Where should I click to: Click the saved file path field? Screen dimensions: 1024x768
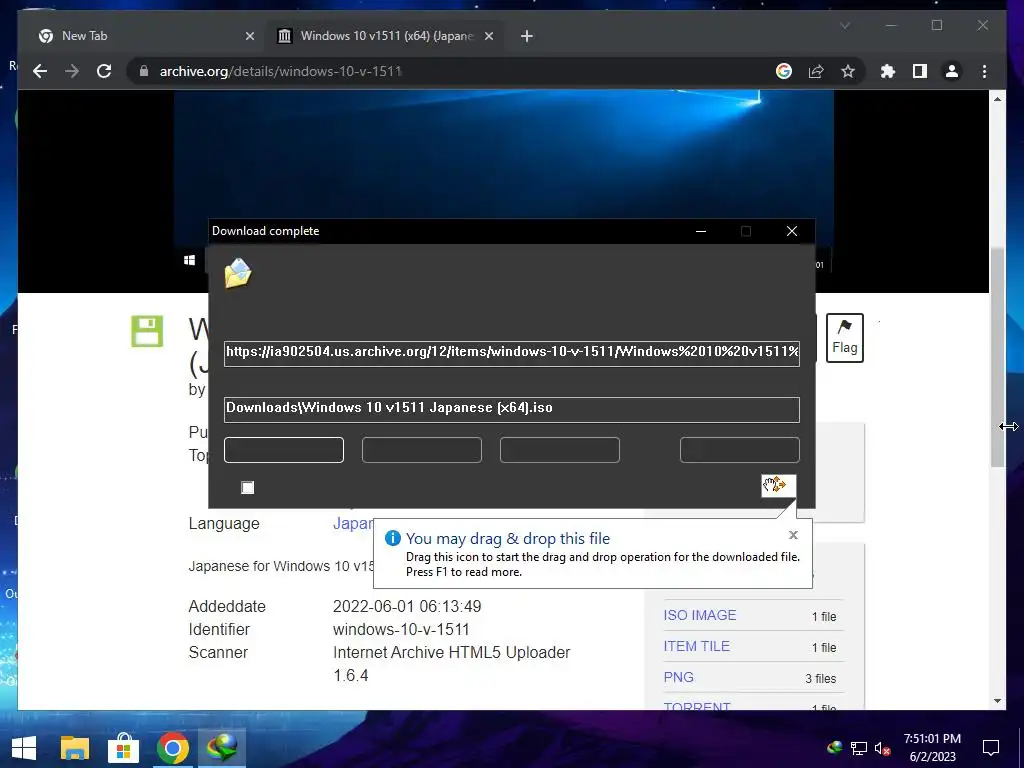coord(512,409)
